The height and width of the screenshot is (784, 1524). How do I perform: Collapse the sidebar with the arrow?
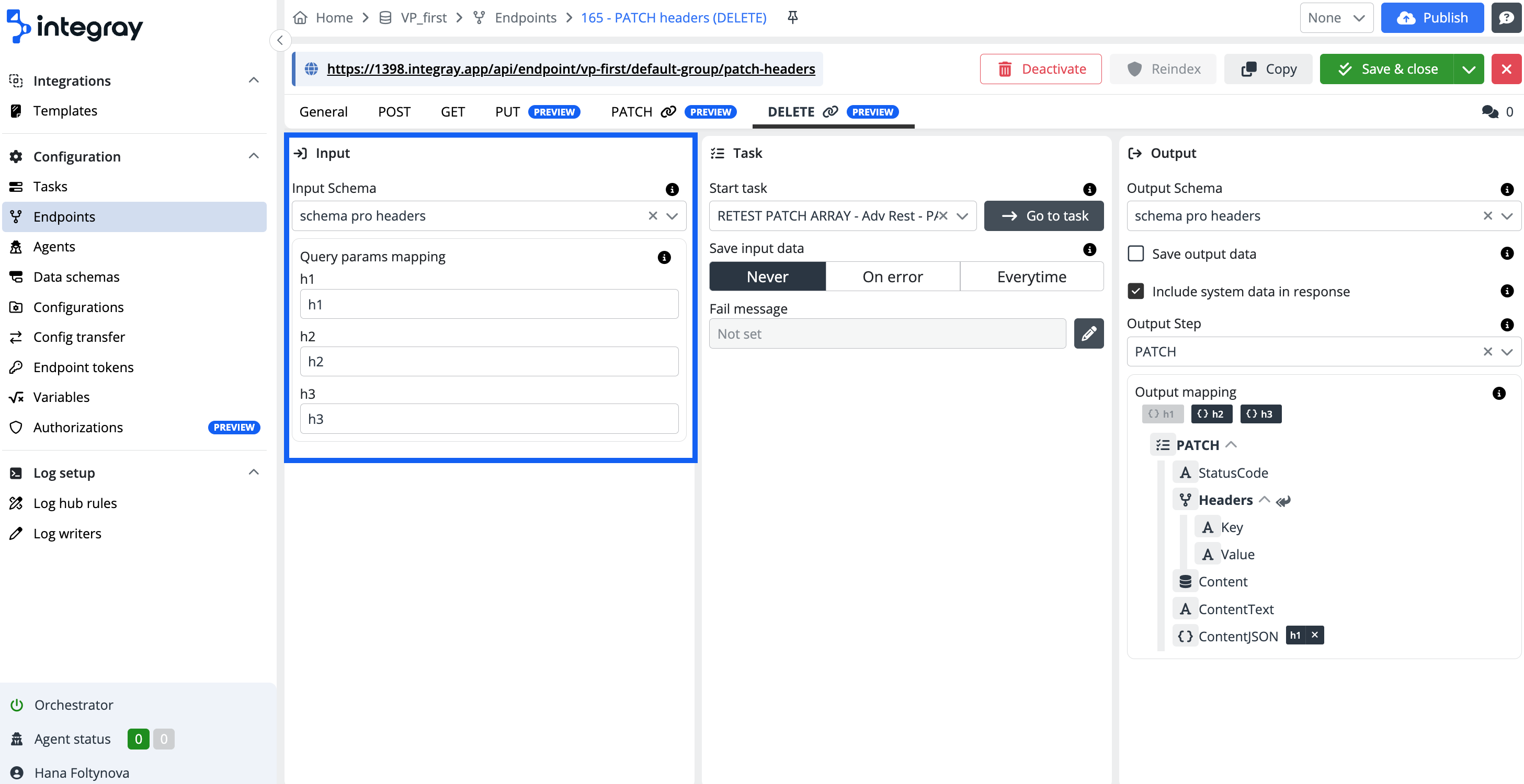280,41
